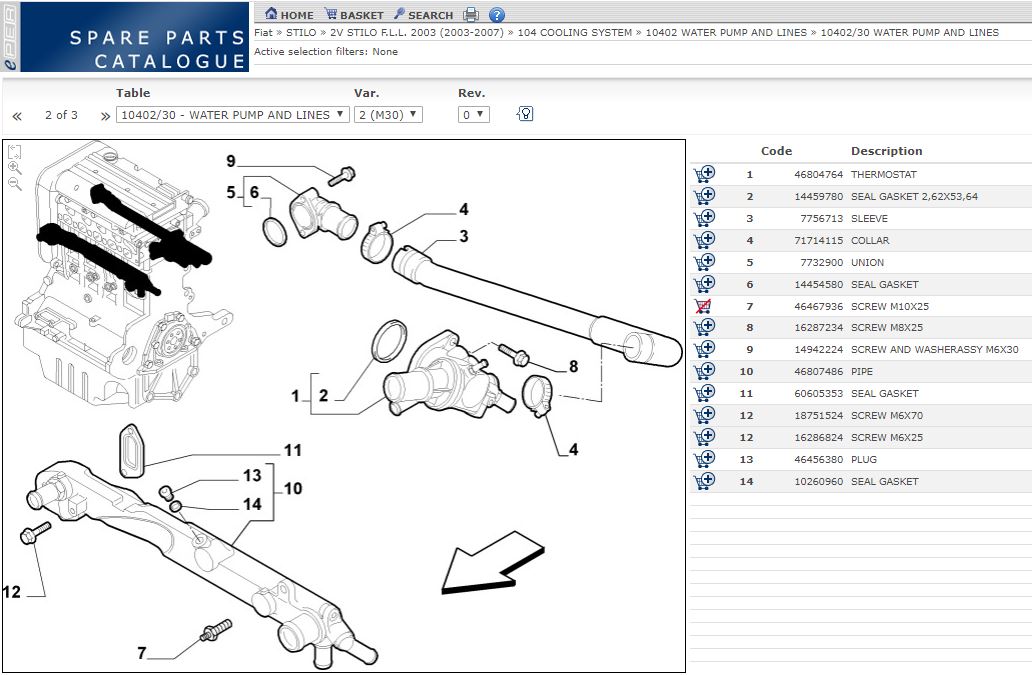This screenshot has height=675, width=1032.
Task: Click the Description column header
Action: (886, 151)
